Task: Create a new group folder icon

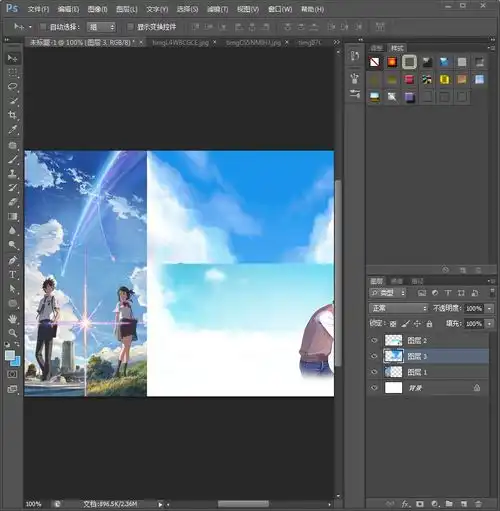Action: click(x=449, y=504)
